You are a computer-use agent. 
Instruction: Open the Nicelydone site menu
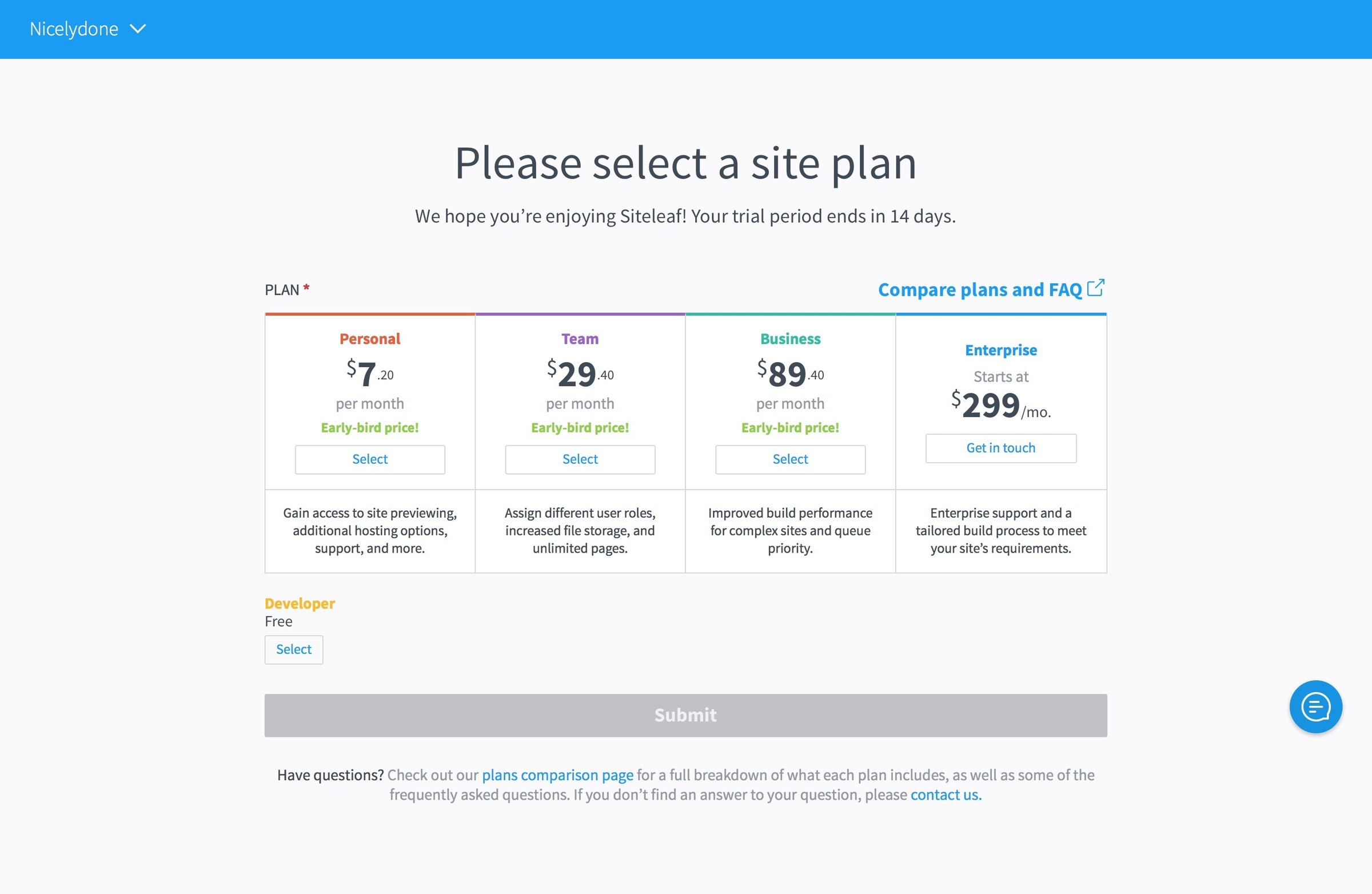[87, 29]
